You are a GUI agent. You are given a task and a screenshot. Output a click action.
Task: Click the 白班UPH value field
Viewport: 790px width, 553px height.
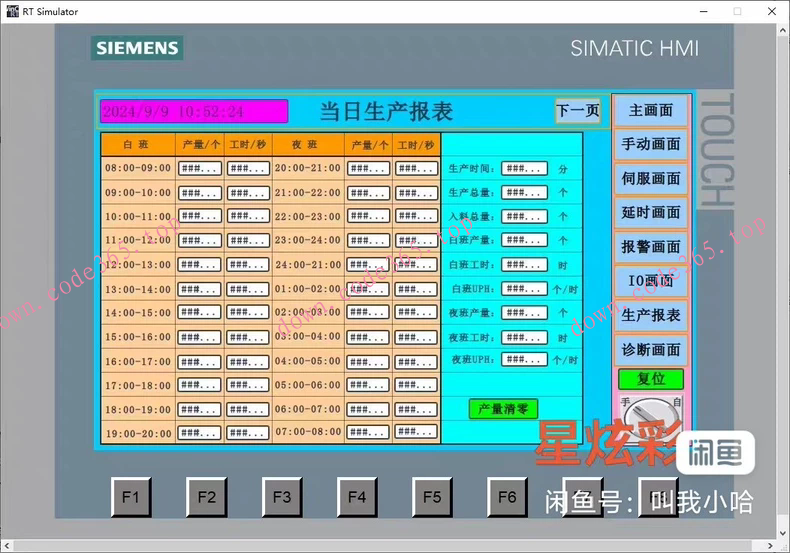(524, 289)
